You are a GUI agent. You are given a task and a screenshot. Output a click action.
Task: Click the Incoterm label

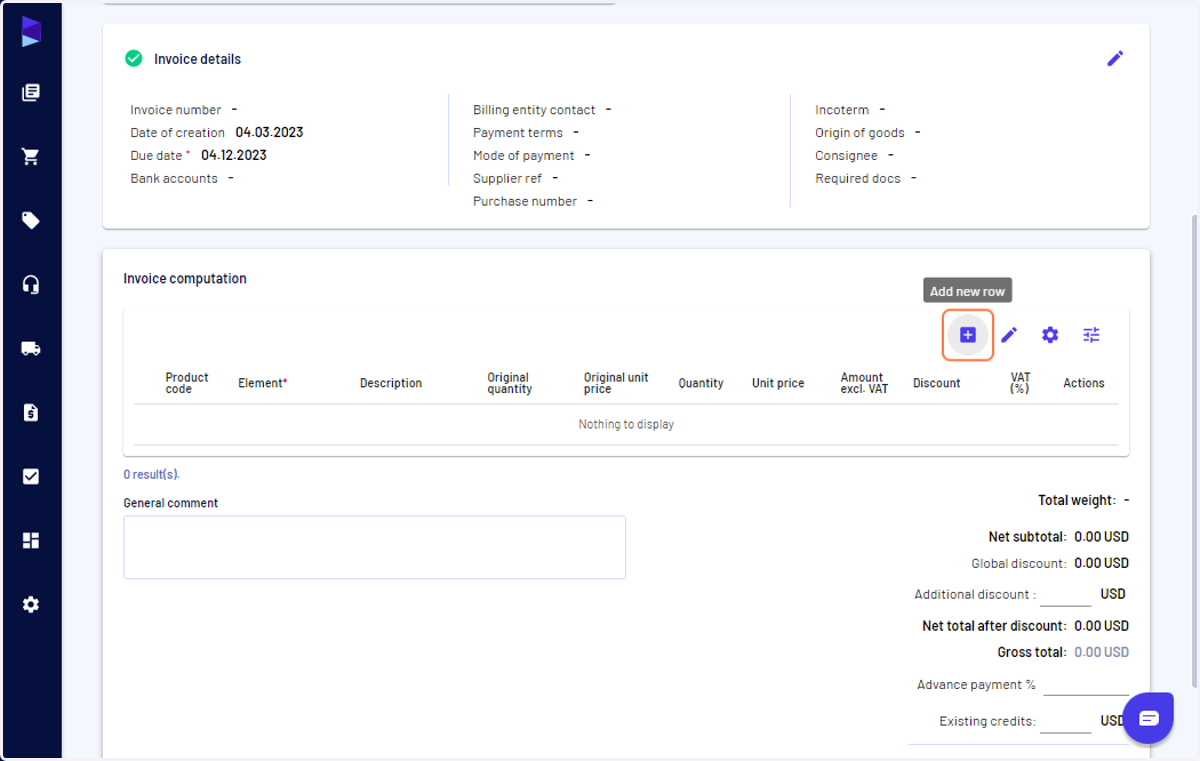[842, 110]
